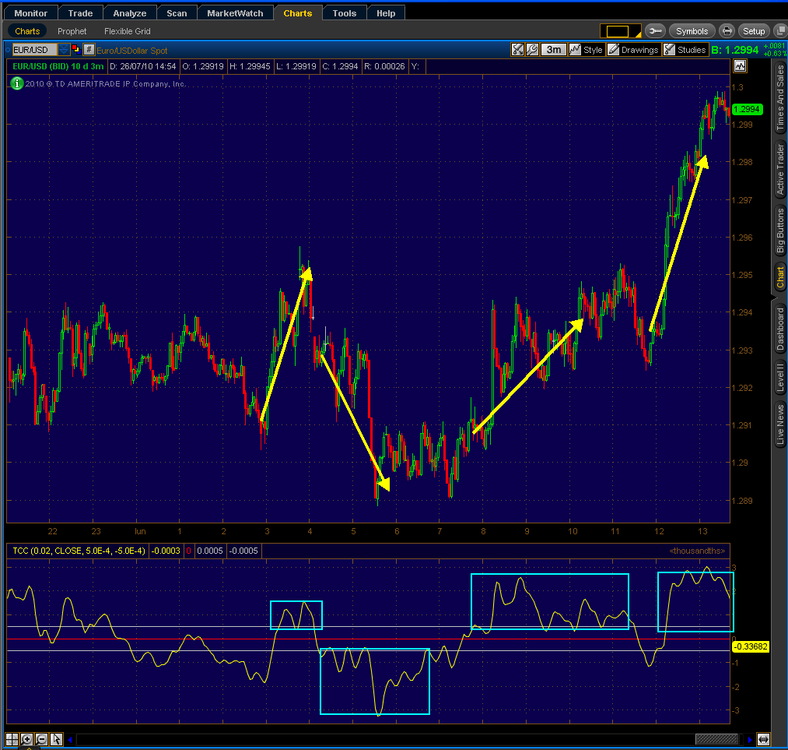Toggle the Active Trader side panel
788x750 pixels.
779,169
